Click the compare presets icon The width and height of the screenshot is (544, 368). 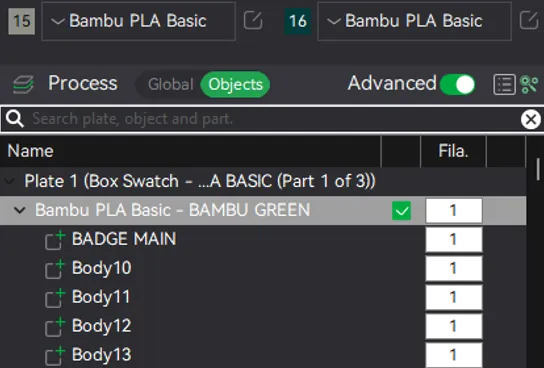click(x=529, y=84)
